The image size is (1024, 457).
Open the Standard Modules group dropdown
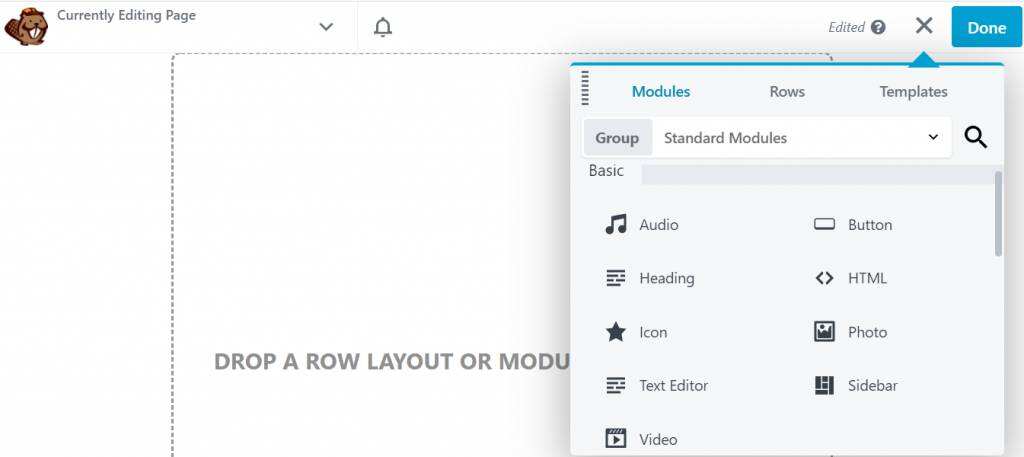point(801,138)
